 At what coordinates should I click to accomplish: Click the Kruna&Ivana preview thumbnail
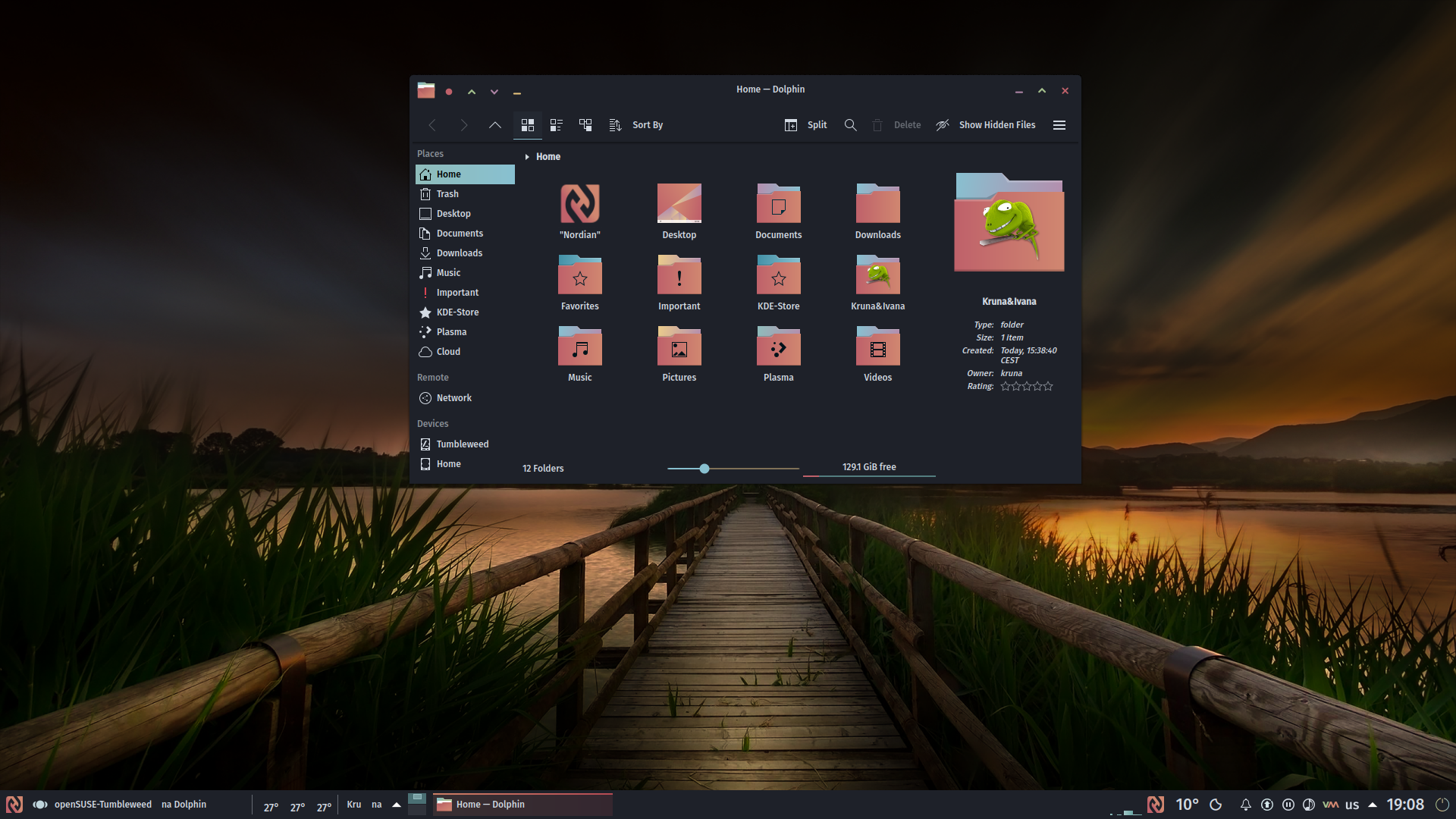pyautogui.click(x=1009, y=222)
